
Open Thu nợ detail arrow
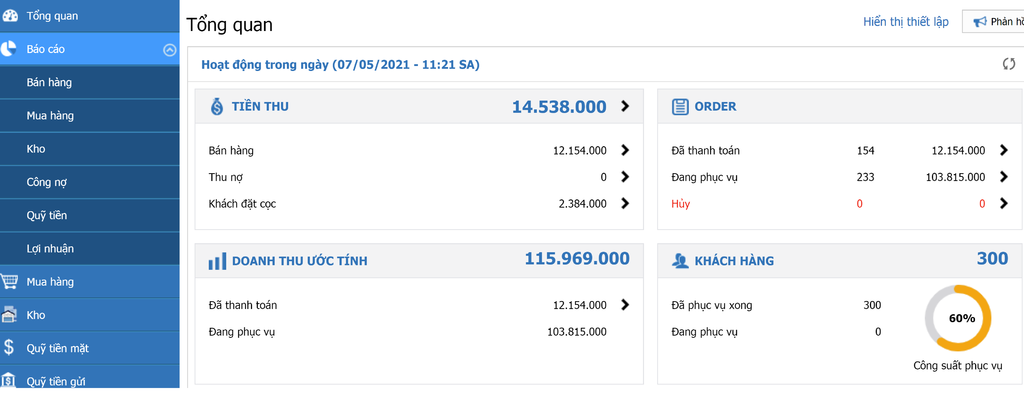(625, 176)
